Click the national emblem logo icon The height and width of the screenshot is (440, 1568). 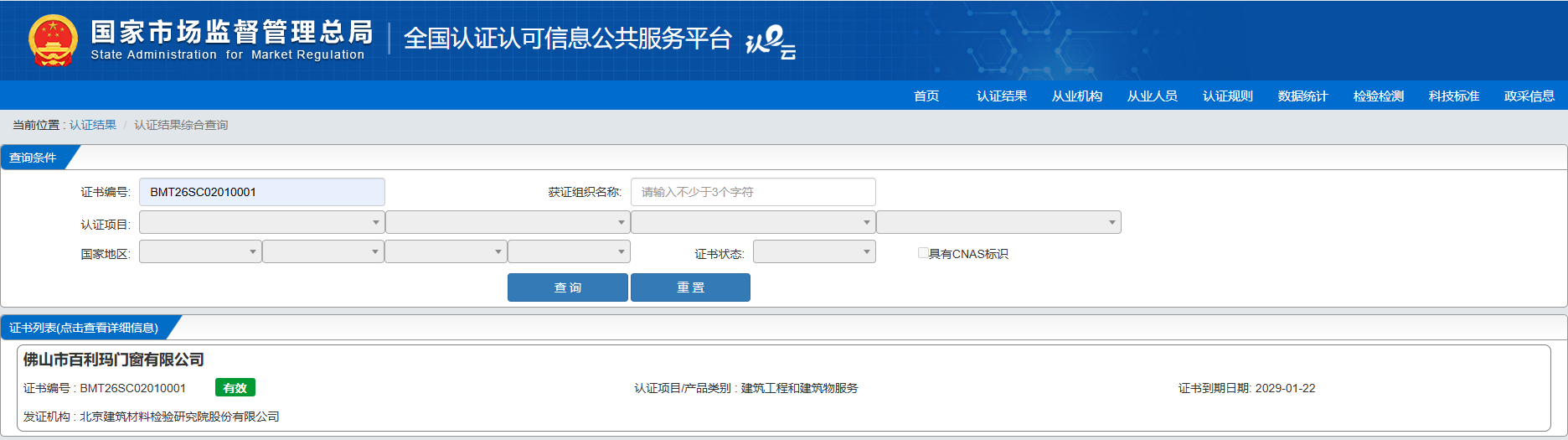pyautogui.click(x=53, y=40)
